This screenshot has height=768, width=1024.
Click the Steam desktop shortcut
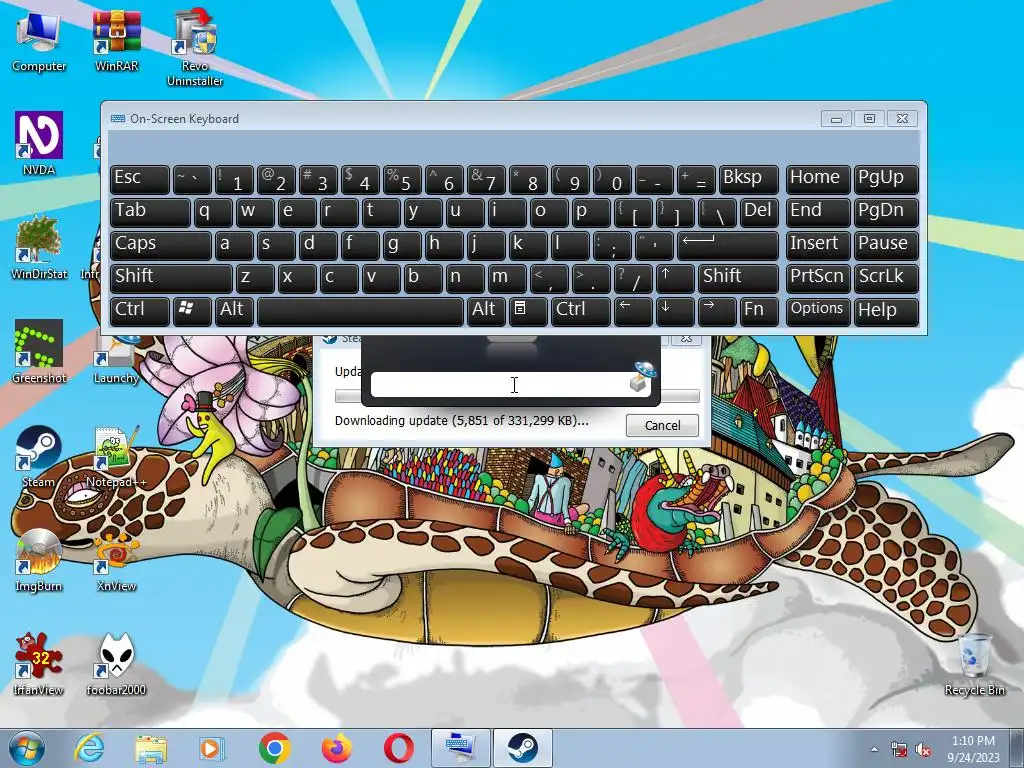point(39,456)
